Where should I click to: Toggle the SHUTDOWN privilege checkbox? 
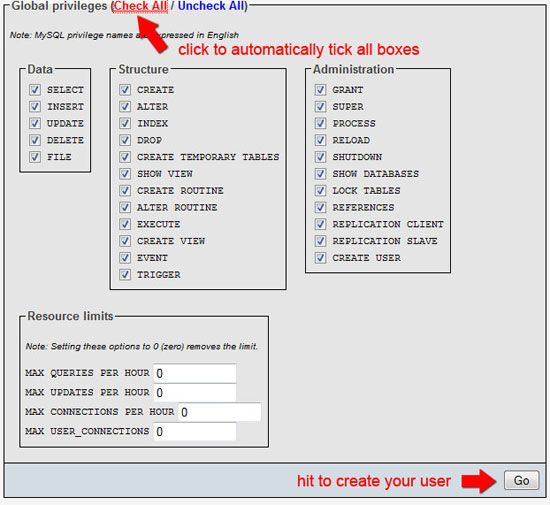320,157
